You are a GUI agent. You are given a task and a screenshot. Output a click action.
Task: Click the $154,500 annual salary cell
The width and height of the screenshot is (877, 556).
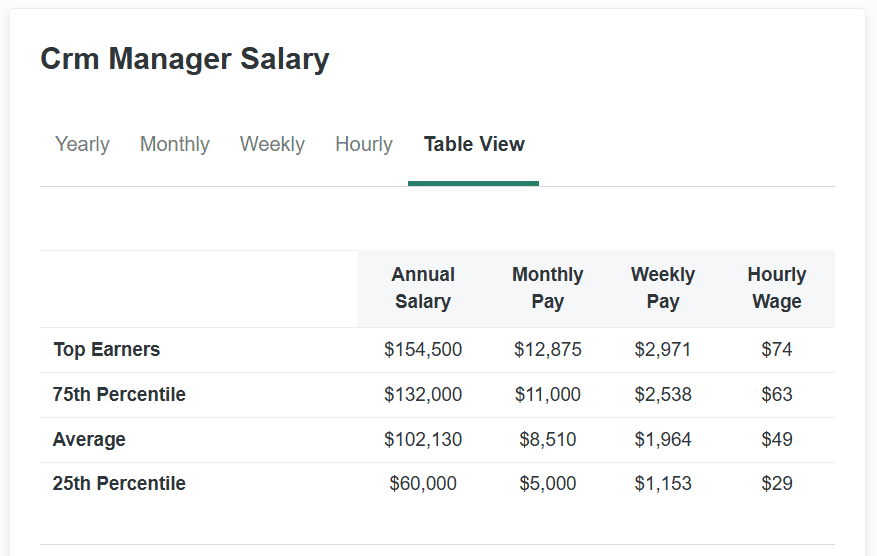(x=423, y=350)
